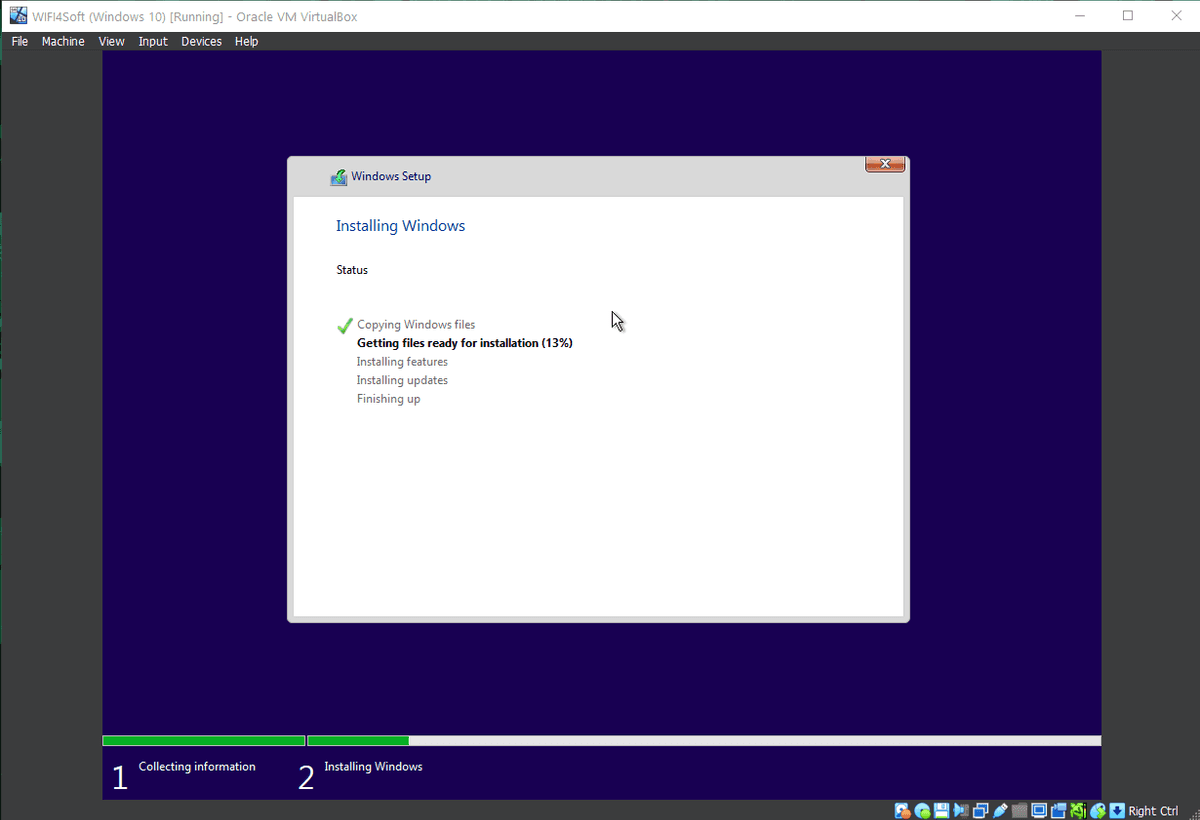The image size is (1200, 820).
Task: Click the host key capture arrow icon
Action: [x=1117, y=811]
